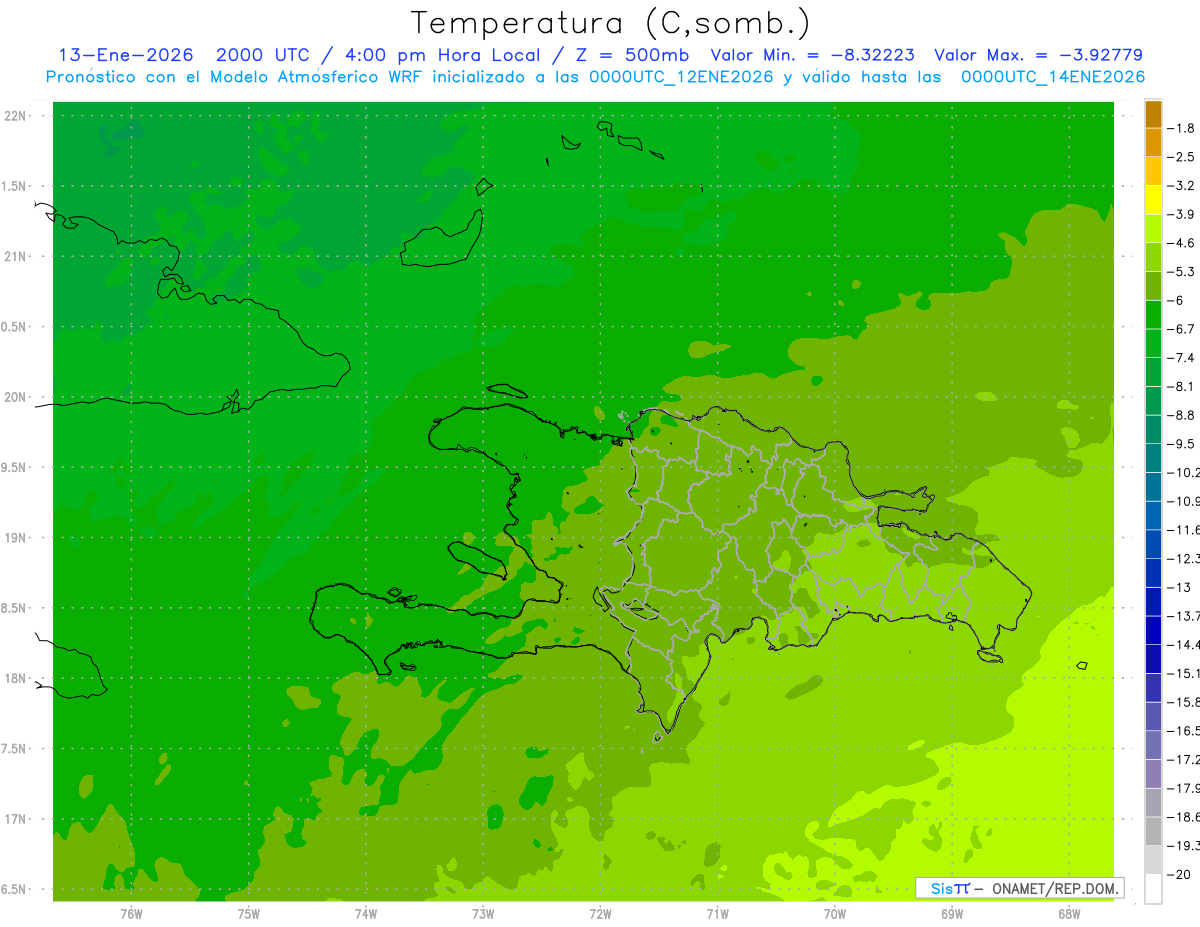The image size is (1200, 927).
Task: Pick the white swatch below -20
Action: point(1153,889)
